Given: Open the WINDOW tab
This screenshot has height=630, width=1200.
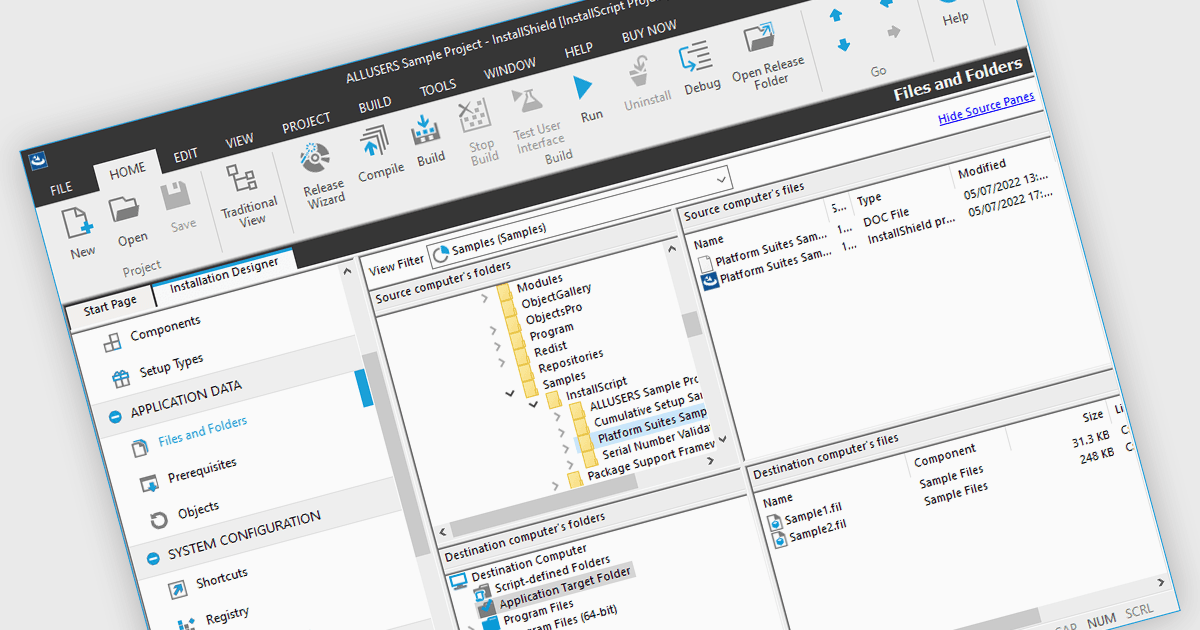Looking at the screenshot, I should [x=510, y=69].
